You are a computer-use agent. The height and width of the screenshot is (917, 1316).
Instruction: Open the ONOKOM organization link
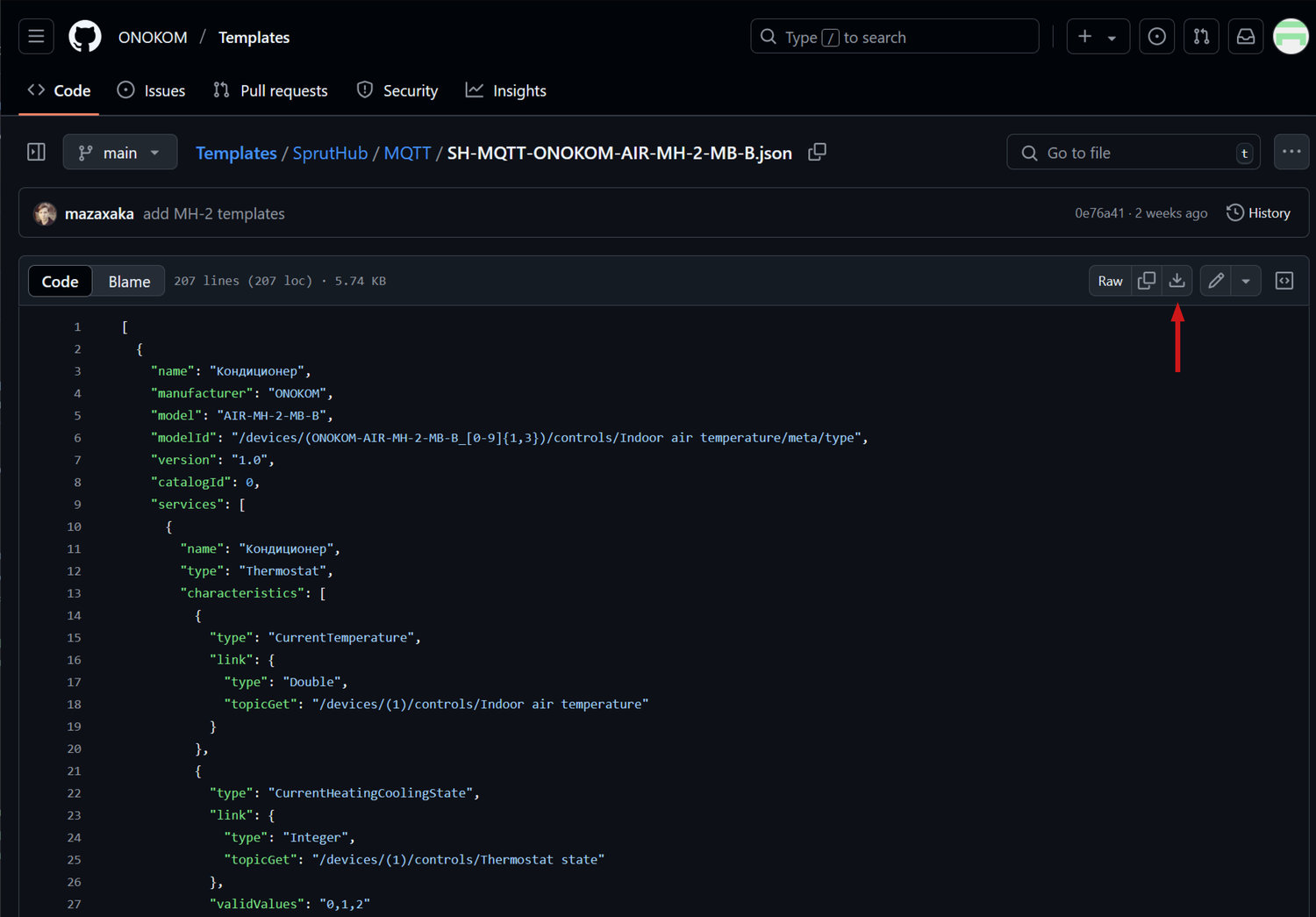[x=153, y=38]
